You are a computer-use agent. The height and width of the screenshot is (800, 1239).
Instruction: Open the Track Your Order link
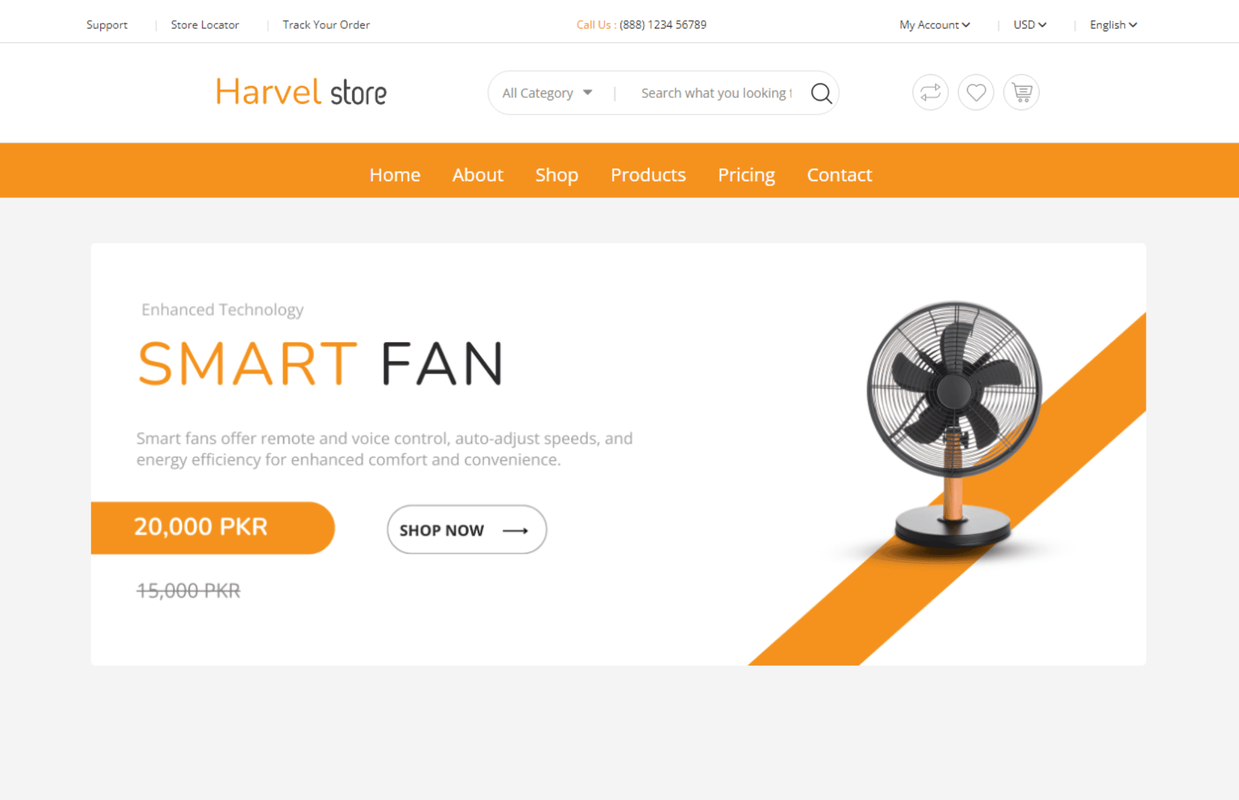click(326, 25)
